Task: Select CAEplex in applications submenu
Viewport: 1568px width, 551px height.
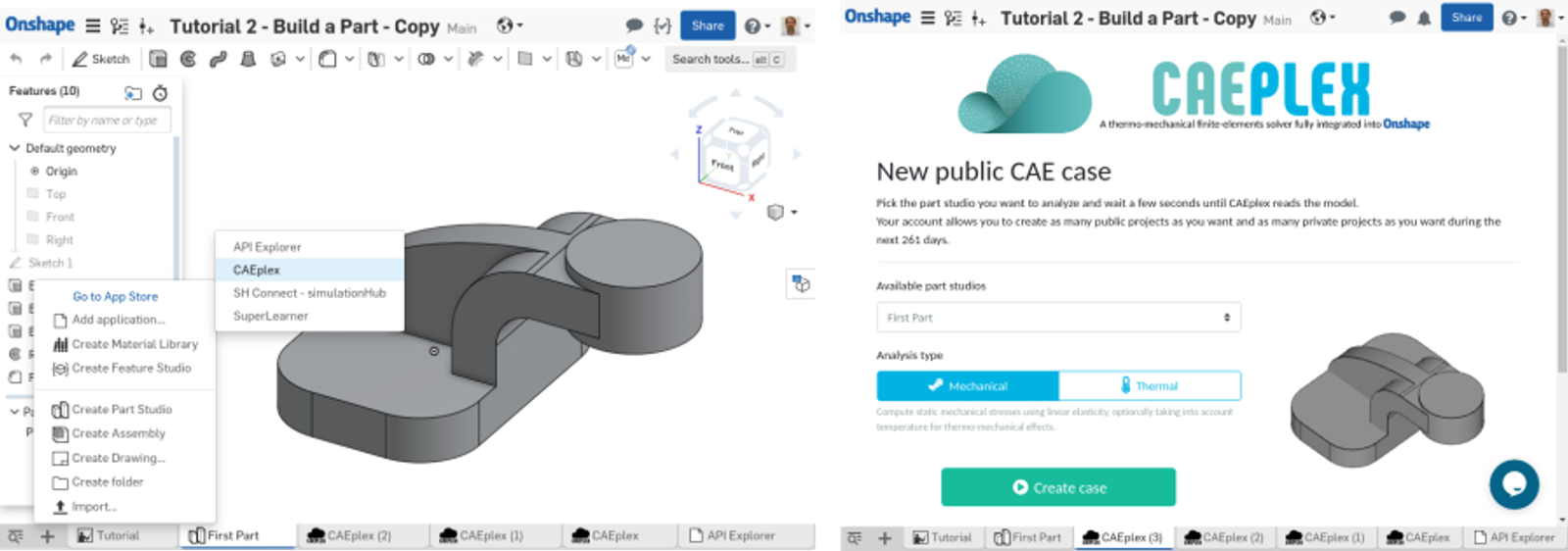Action: pyautogui.click(x=256, y=270)
